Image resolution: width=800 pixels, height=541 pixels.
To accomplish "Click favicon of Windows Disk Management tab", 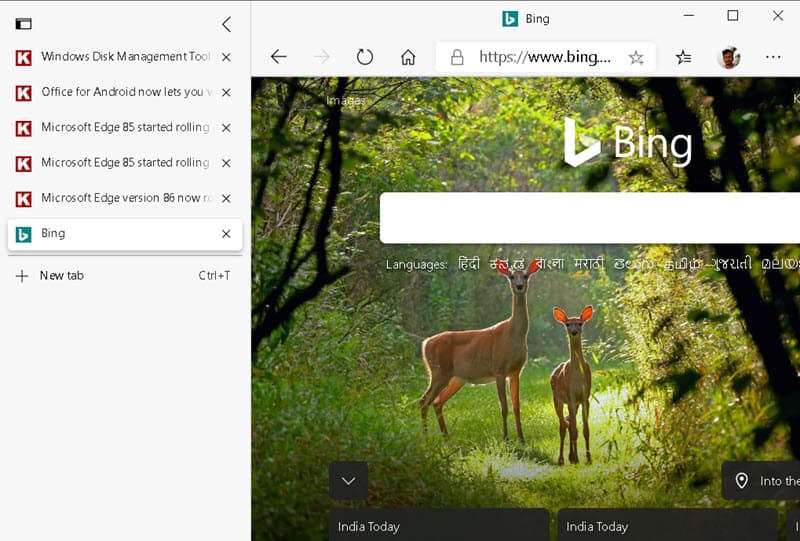I will click(x=23, y=58).
